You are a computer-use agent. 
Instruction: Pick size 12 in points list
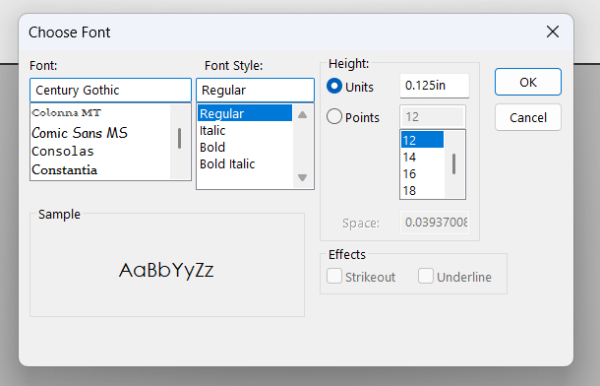point(422,140)
